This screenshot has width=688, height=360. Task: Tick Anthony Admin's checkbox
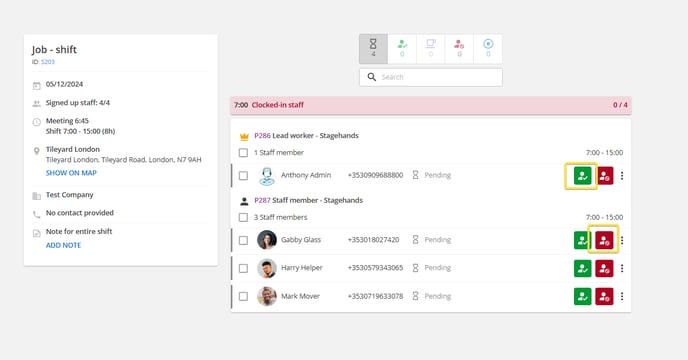[243, 176]
